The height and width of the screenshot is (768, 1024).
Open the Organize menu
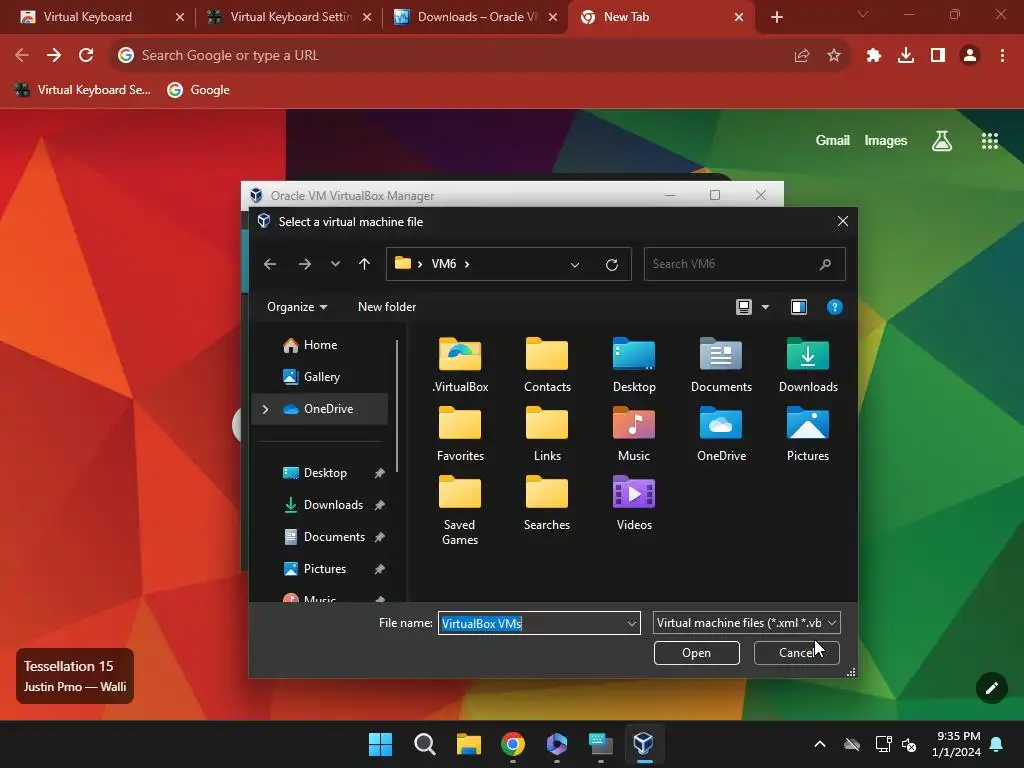tap(297, 307)
